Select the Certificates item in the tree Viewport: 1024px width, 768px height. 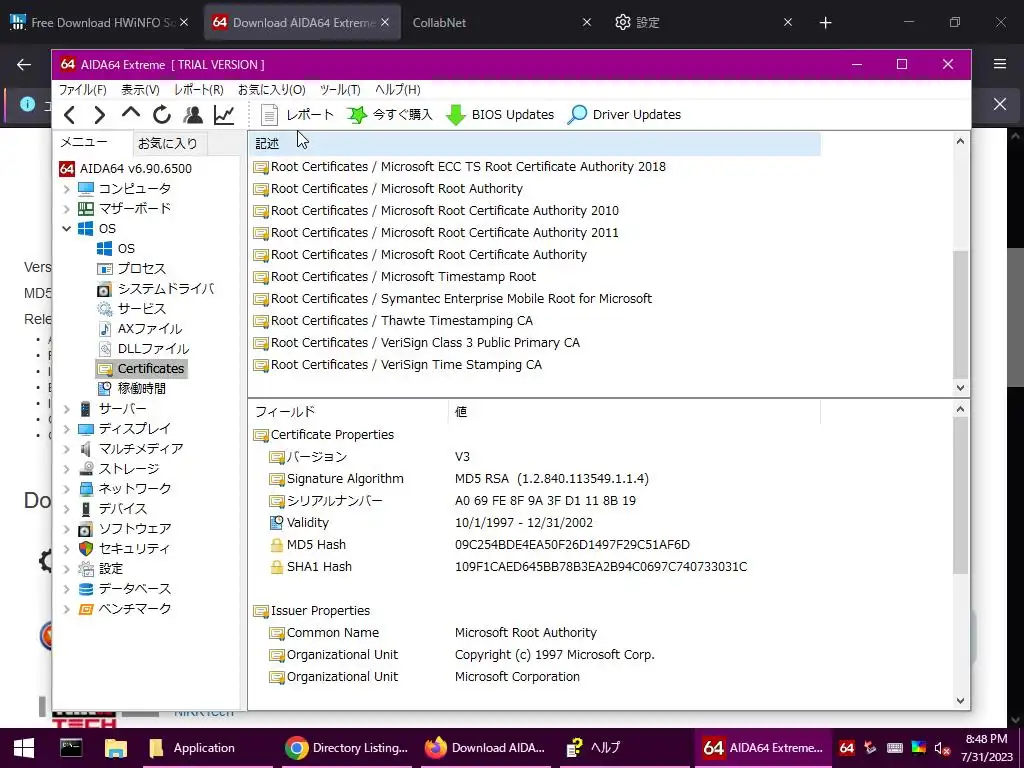click(x=141, y=369)
